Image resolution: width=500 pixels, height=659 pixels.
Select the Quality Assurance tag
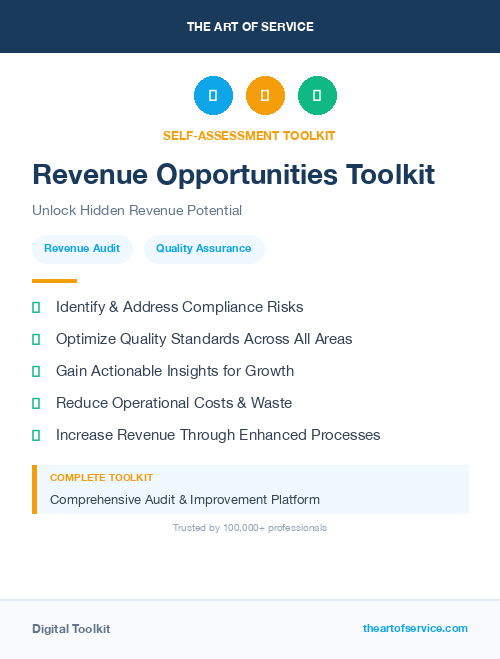point(204,249)
